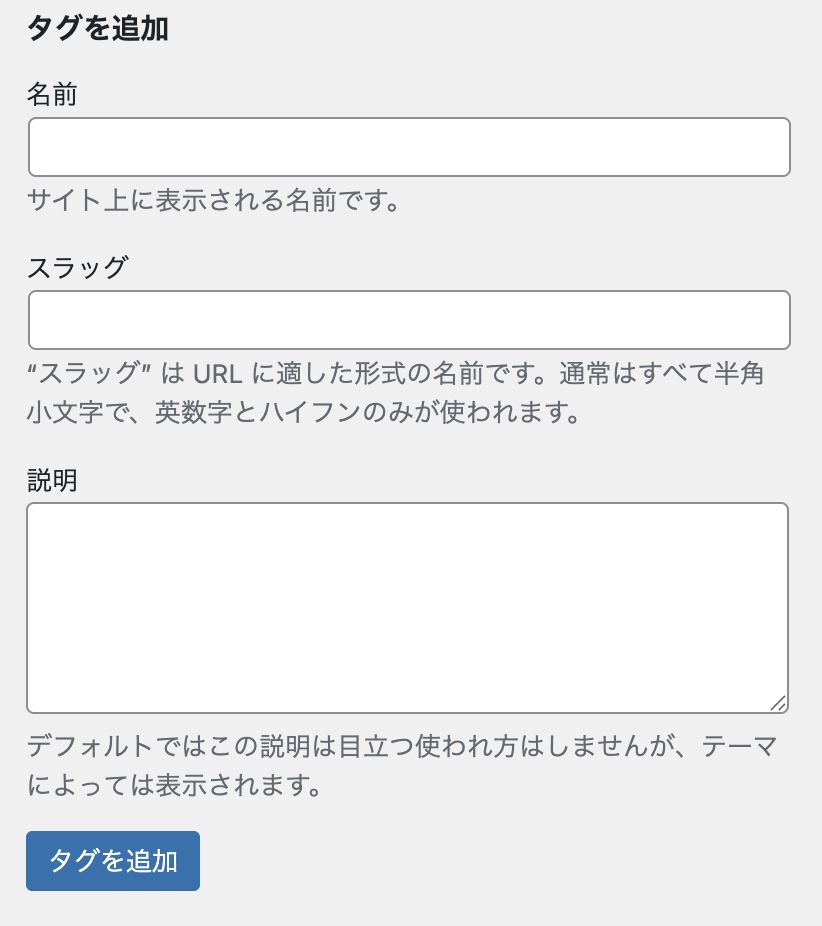Click inside the スラッグ input field
Image resolution: width=822 pixels, height=926 pixels.
408,319
